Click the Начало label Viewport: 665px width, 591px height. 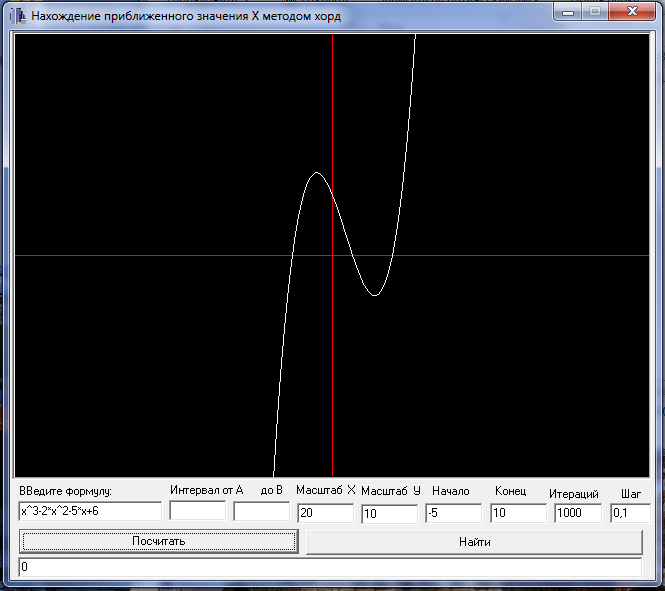[x=450, y=491]
